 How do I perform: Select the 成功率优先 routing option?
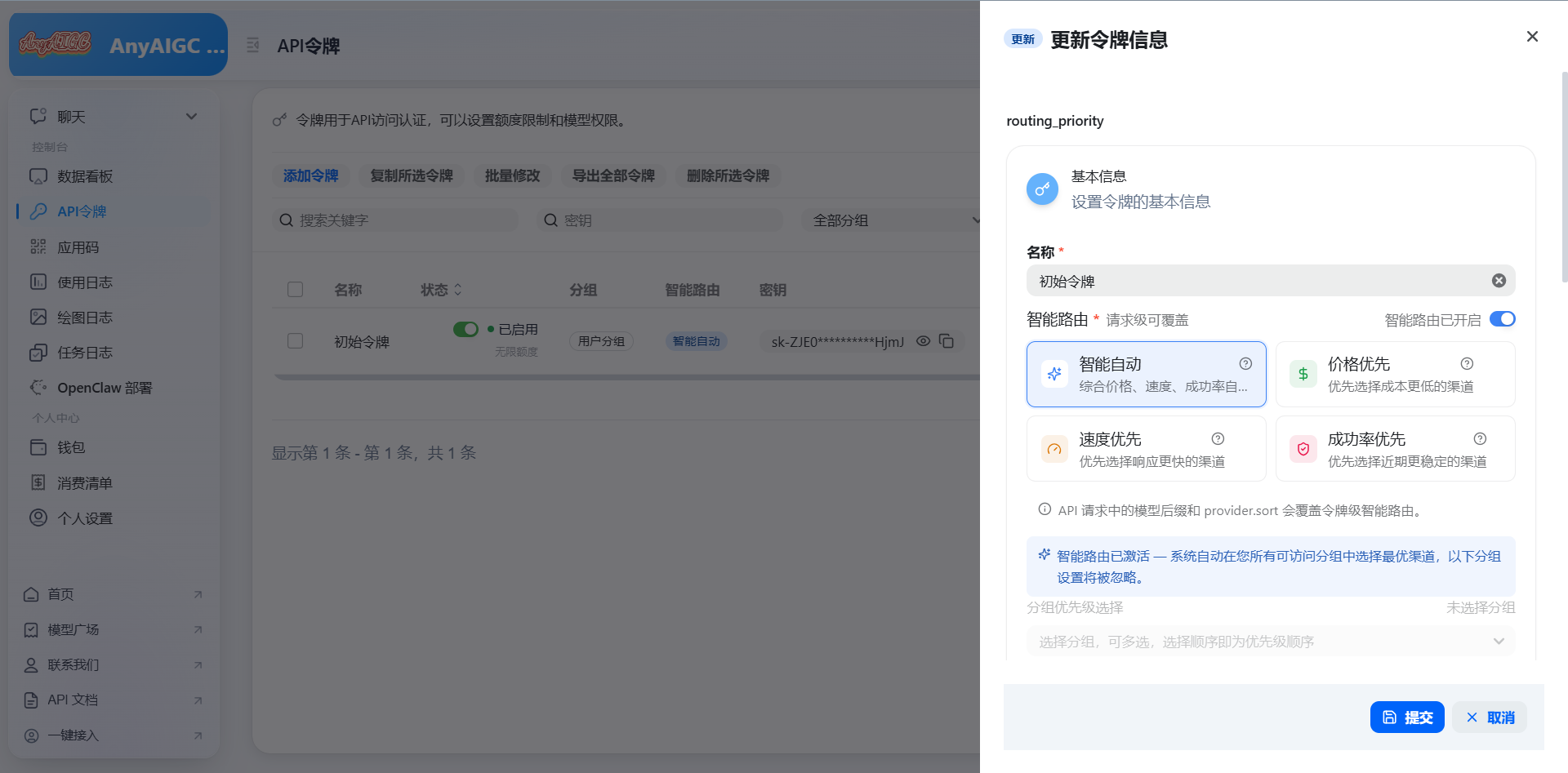point(1395,448)
